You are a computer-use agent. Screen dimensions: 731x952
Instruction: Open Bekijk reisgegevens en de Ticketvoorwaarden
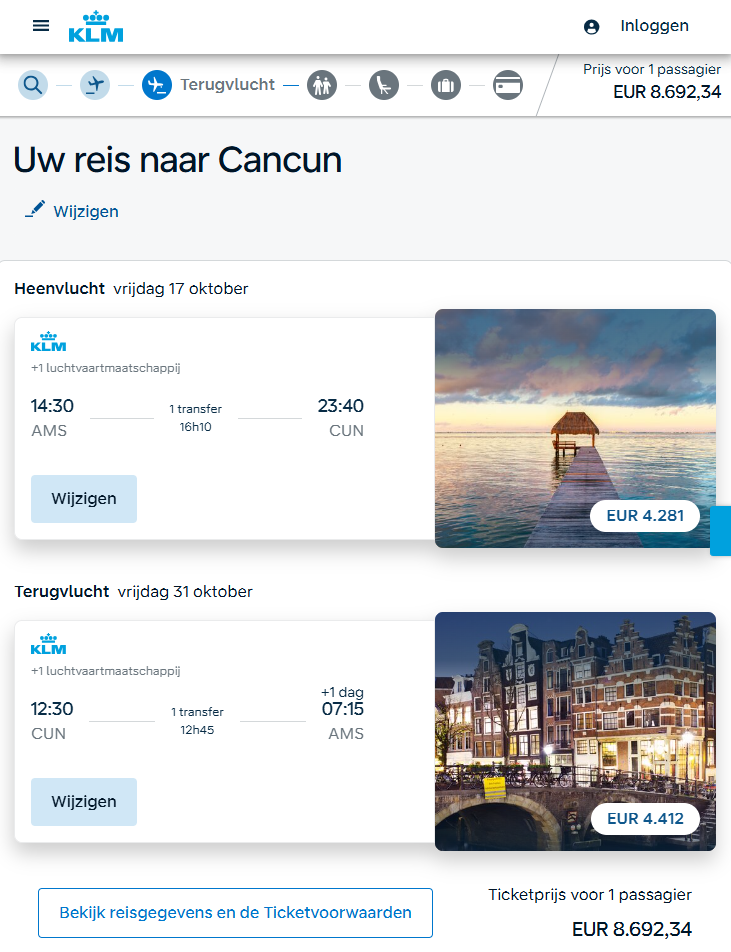pyautogui.click(x=235, y=912)
